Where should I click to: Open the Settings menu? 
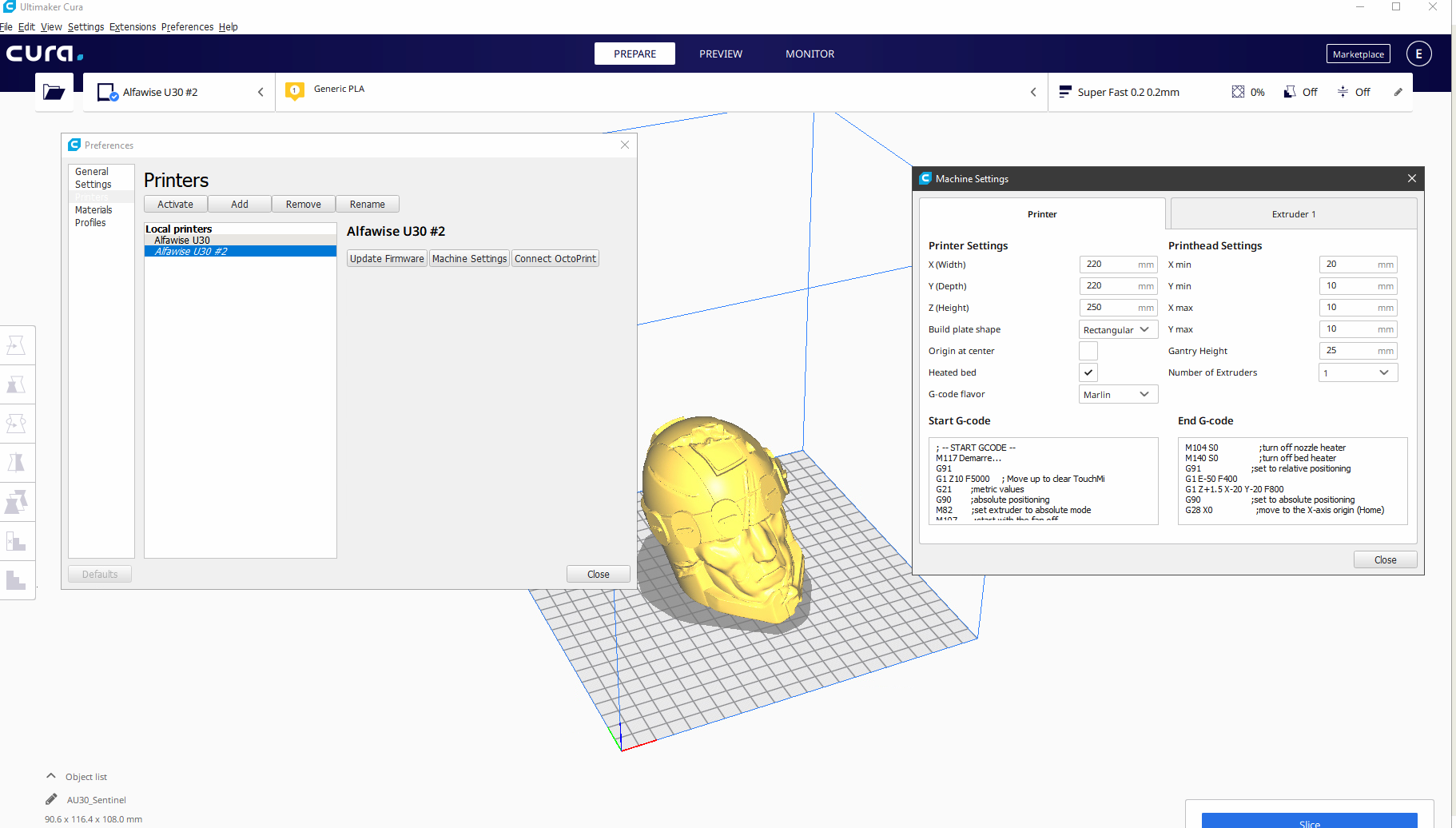click(86, 26)
